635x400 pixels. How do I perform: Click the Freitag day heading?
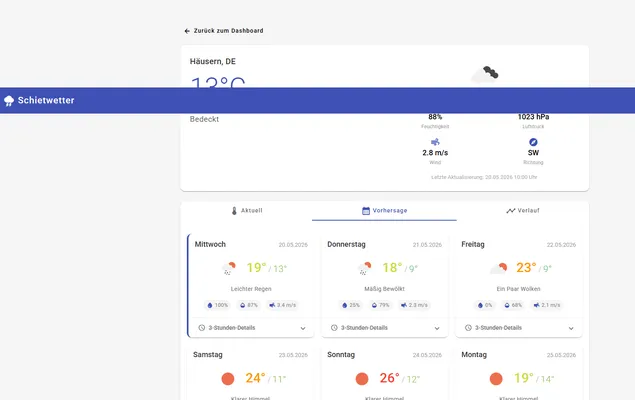[x=473, y=245]
